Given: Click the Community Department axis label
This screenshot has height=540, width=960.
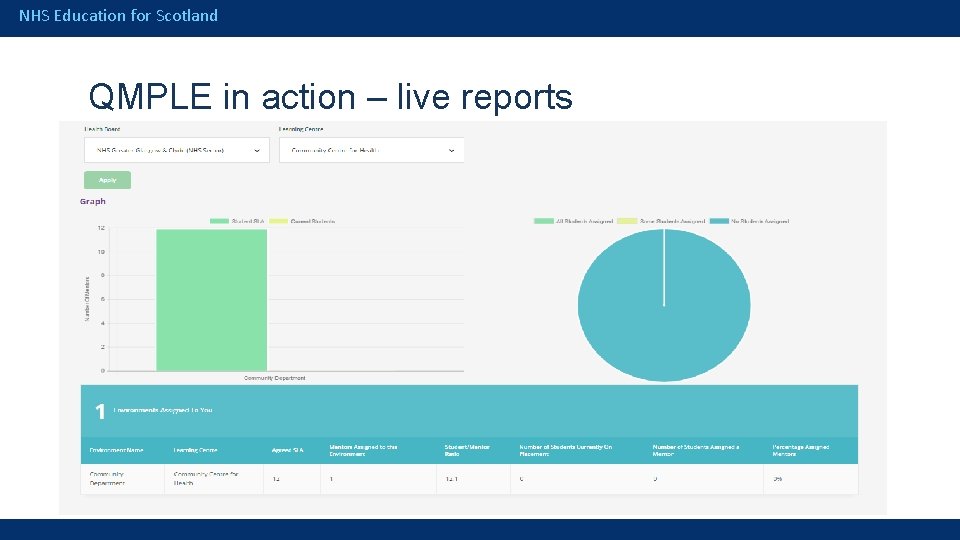Looking at the screenshot, I should (x=274, y=378).
